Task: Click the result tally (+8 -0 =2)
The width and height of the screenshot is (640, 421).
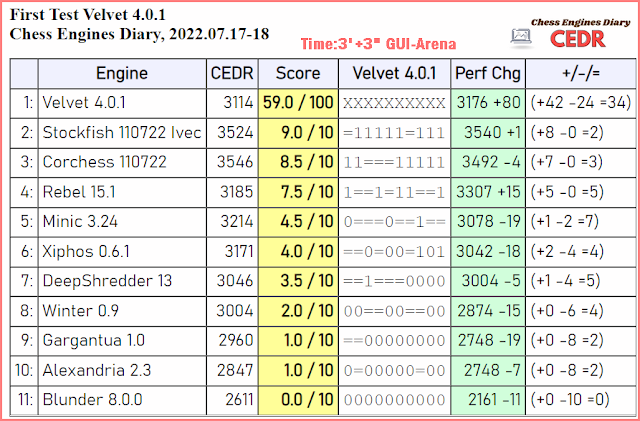Action: point(567,133)
